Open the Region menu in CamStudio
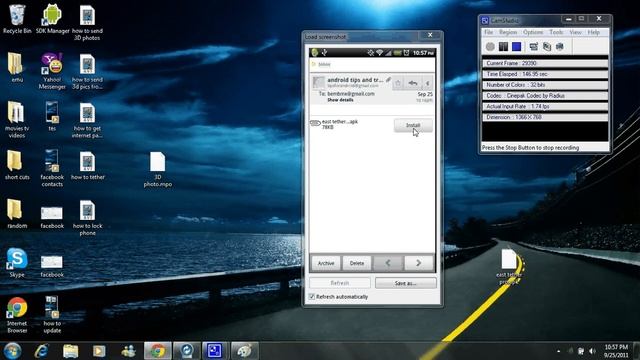Image resolution: width=640 pixels, height=360 pixels. tap(508, 32)
